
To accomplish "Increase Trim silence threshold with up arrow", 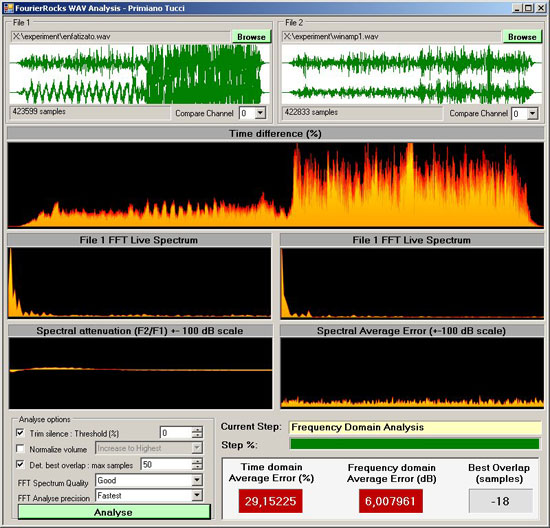I will click(197, 430).
